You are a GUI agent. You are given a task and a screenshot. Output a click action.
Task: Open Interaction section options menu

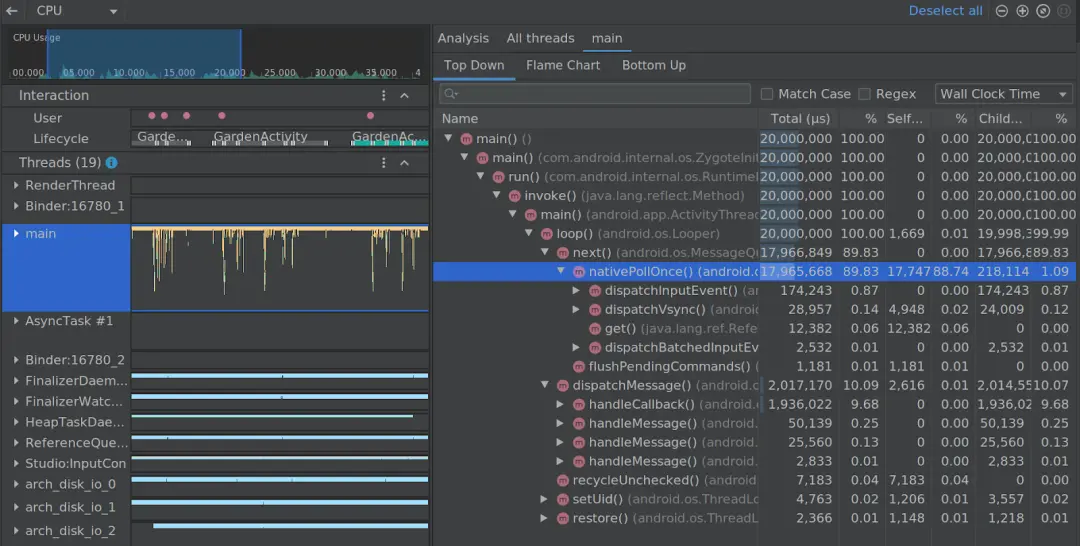point(384,96)
